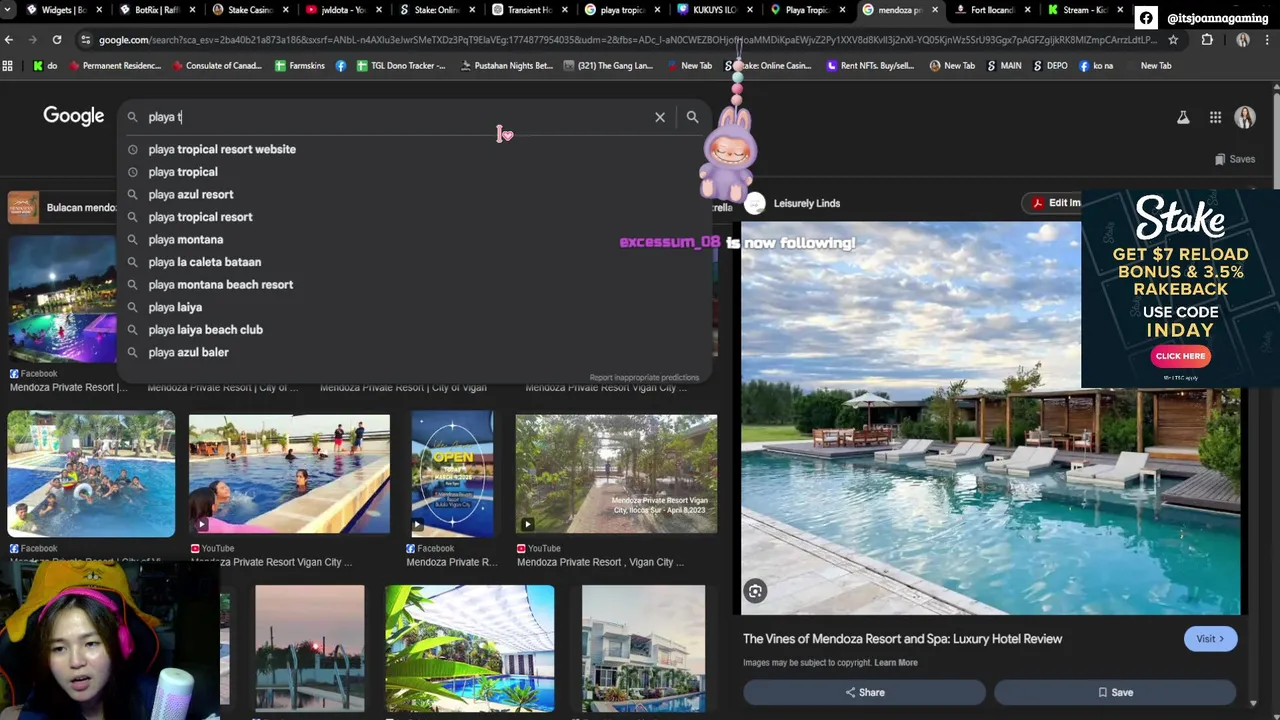Click clock icon beside 'playa tropical' suggestion
Image resolution: width=1280 pixels, height=720 pixels.
coord(132,172)
